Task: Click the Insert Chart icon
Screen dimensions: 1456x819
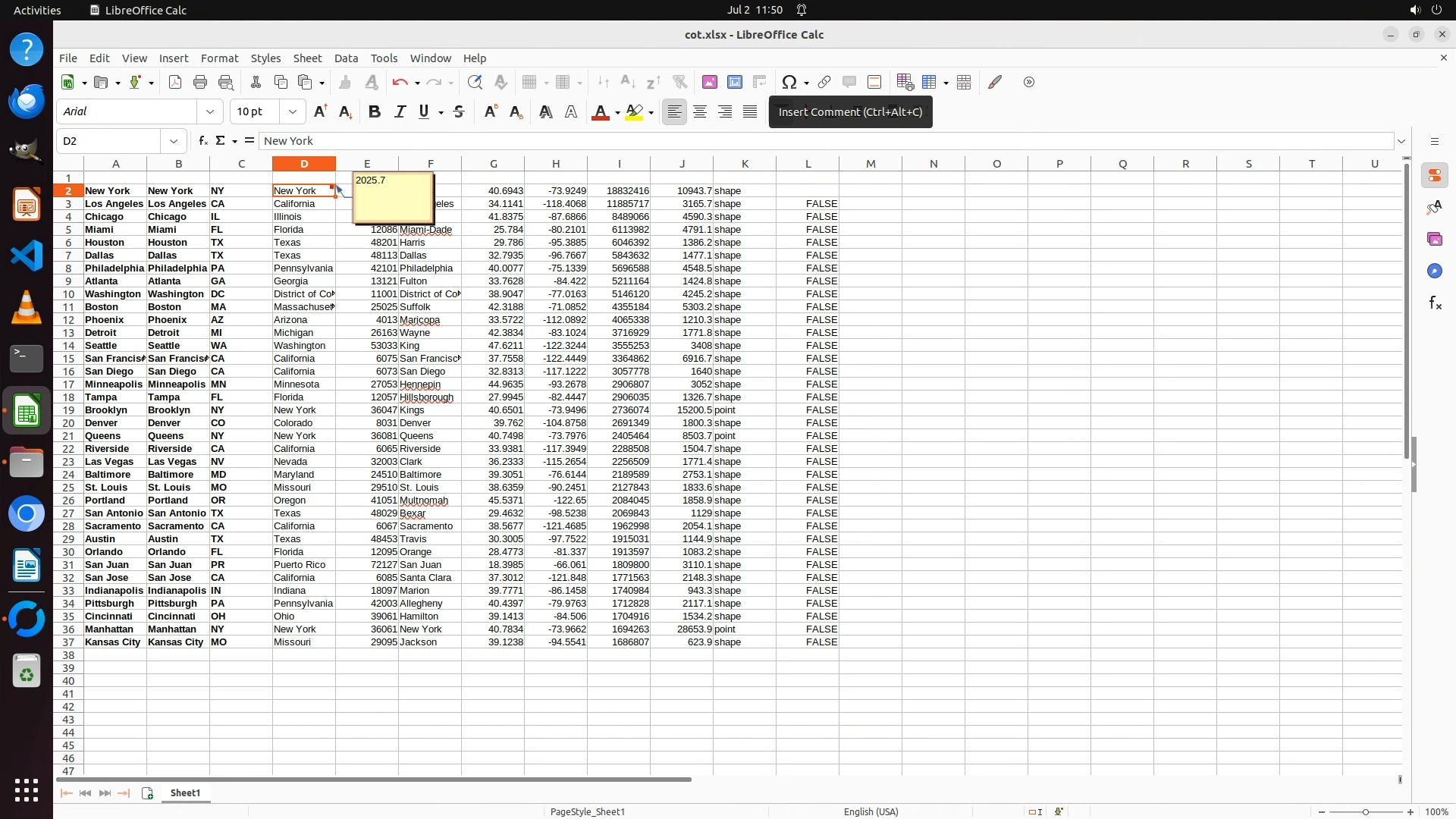Action: pos(735,83)
